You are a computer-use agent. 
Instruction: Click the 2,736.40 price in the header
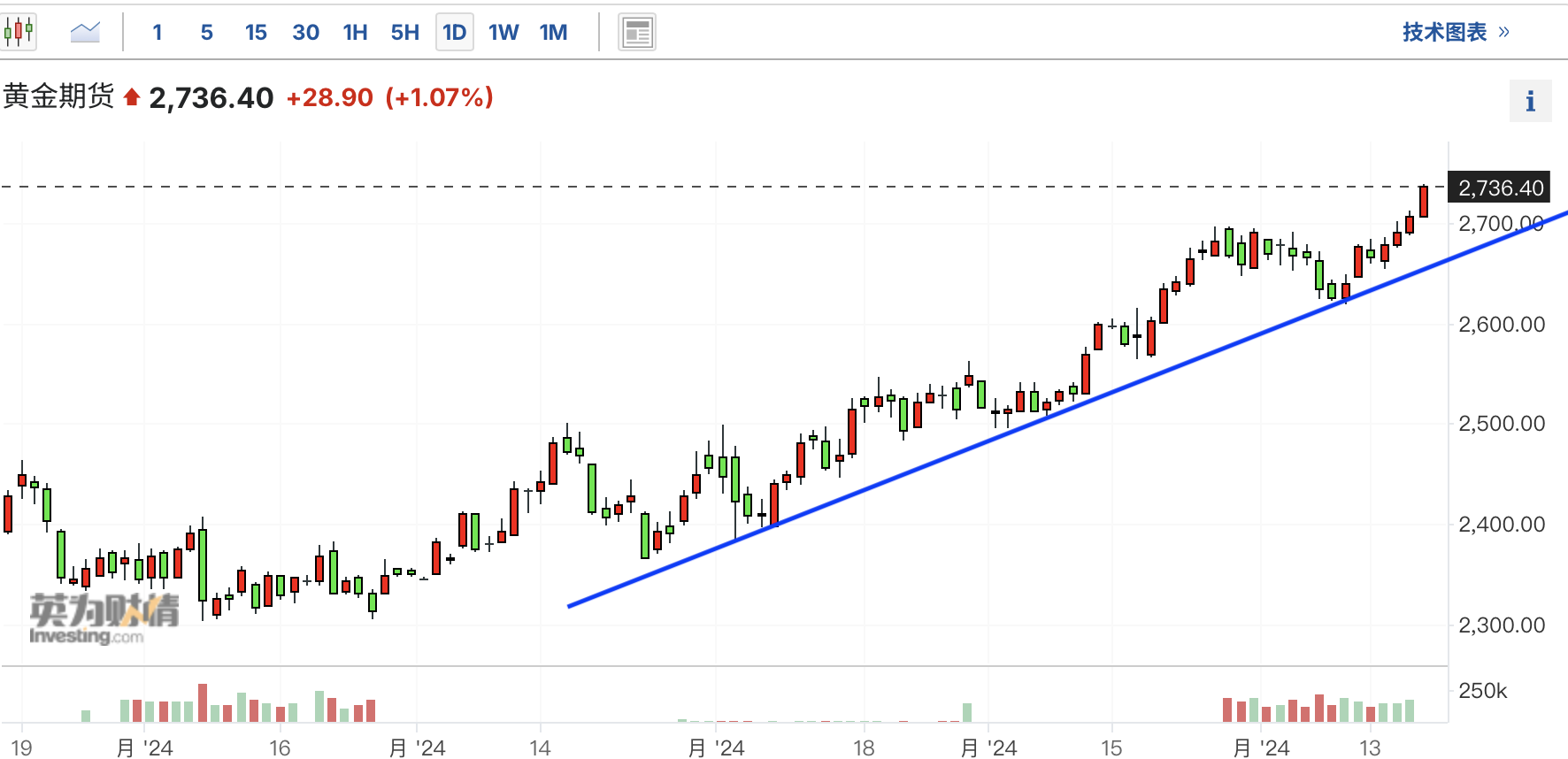(211, 97)
